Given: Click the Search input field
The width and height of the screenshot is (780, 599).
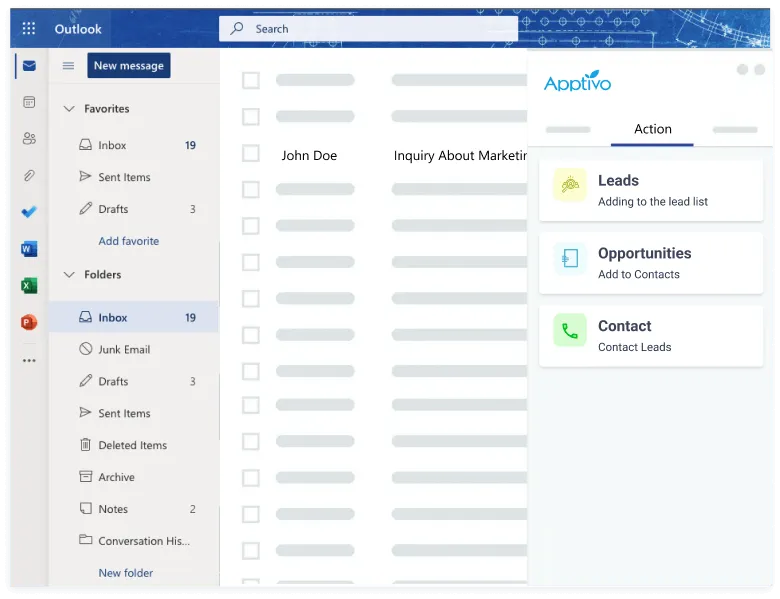Looking at the screenshot, I should [x=369, y=28].
